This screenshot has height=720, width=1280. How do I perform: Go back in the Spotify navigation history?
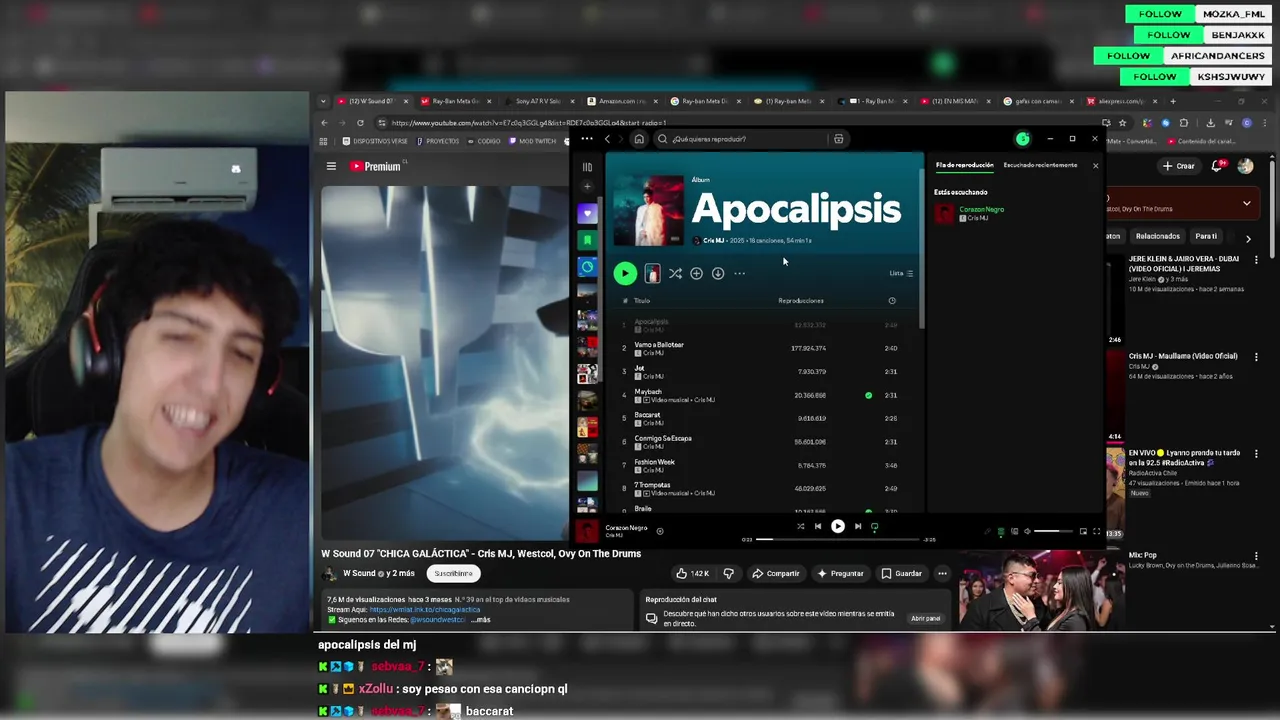pyautogui.click(x=607, y=139)
